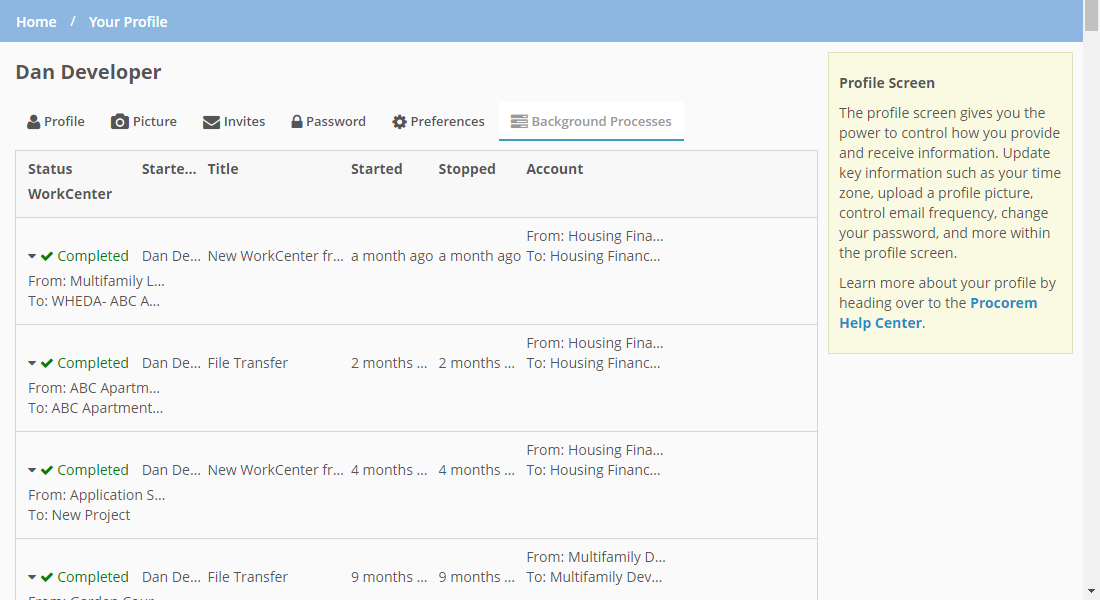The height and width of the screenshot is (600, 1100).
Task: Click the From: Application S... workcenter text
Action: (x=97, y=495)
